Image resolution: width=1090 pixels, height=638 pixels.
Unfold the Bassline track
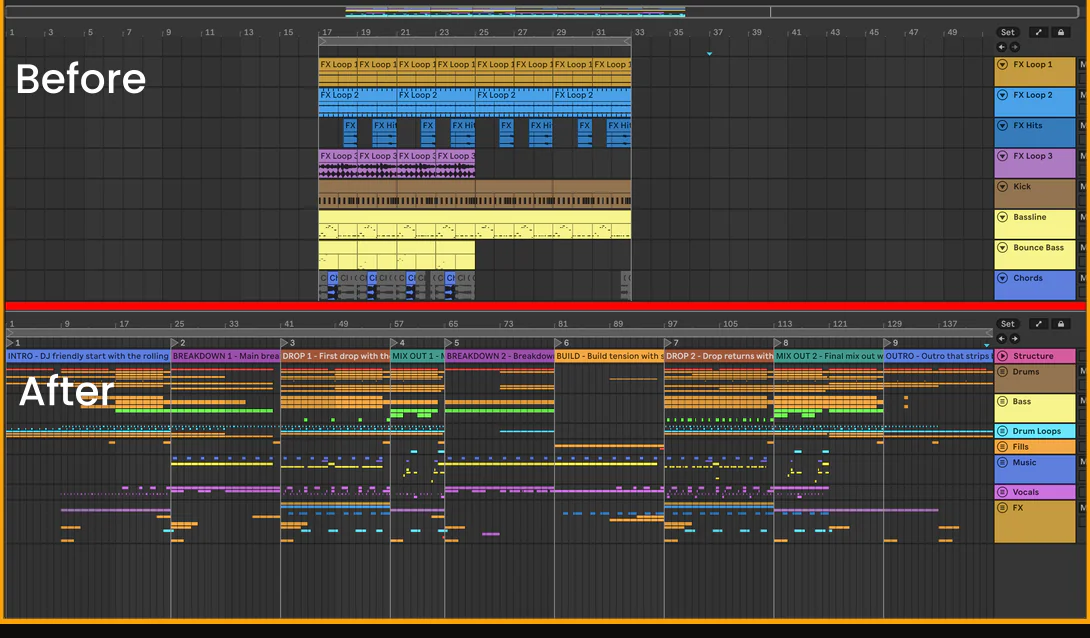click(1002, 217)
